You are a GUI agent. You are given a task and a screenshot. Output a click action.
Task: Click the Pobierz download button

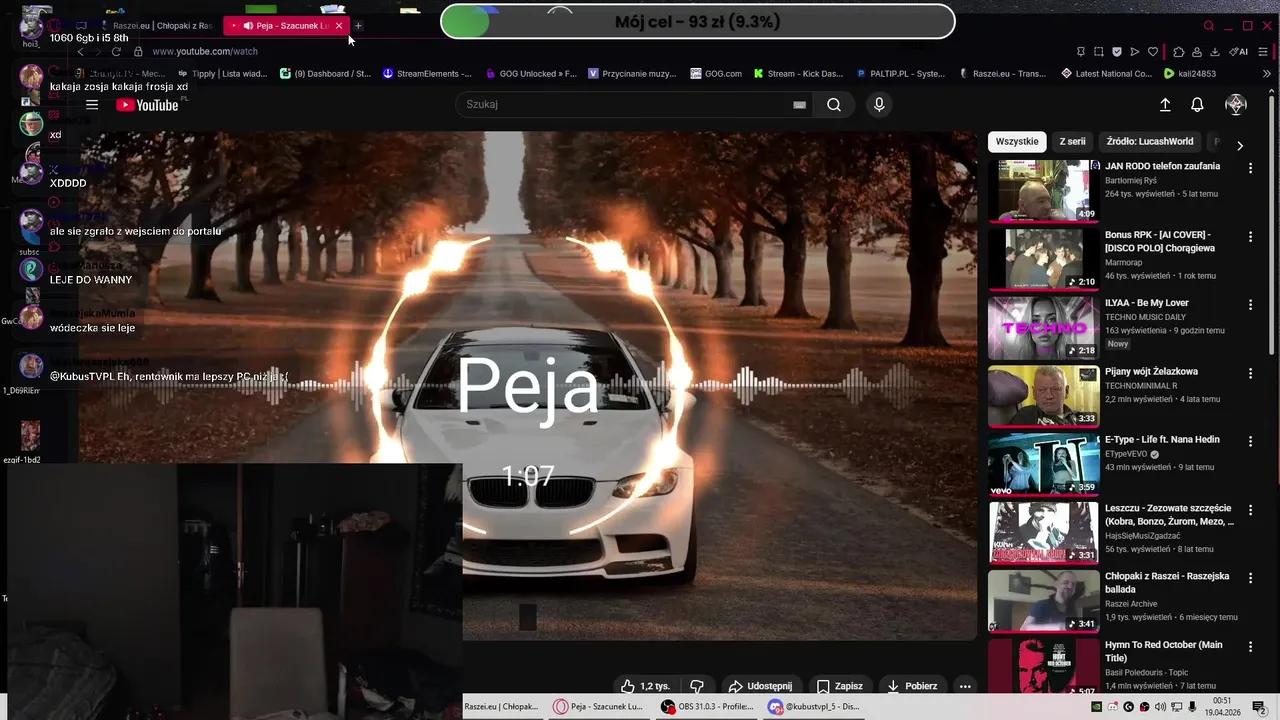point(912,686)
